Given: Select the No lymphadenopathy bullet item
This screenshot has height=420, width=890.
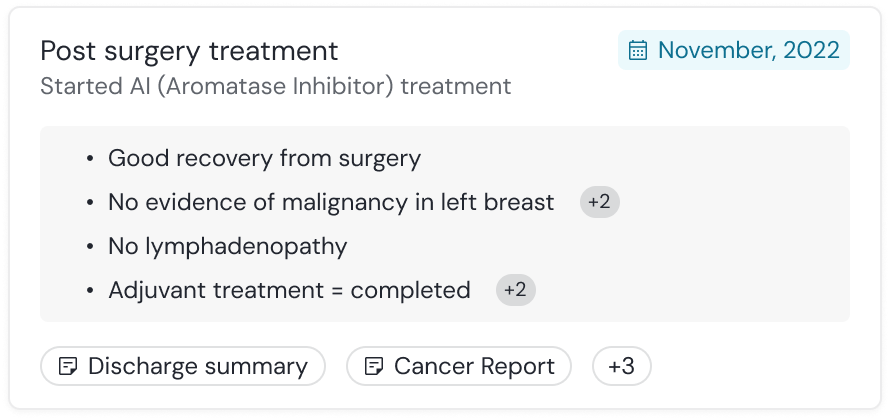Looking at the screenshot, I should coord(228,246).
